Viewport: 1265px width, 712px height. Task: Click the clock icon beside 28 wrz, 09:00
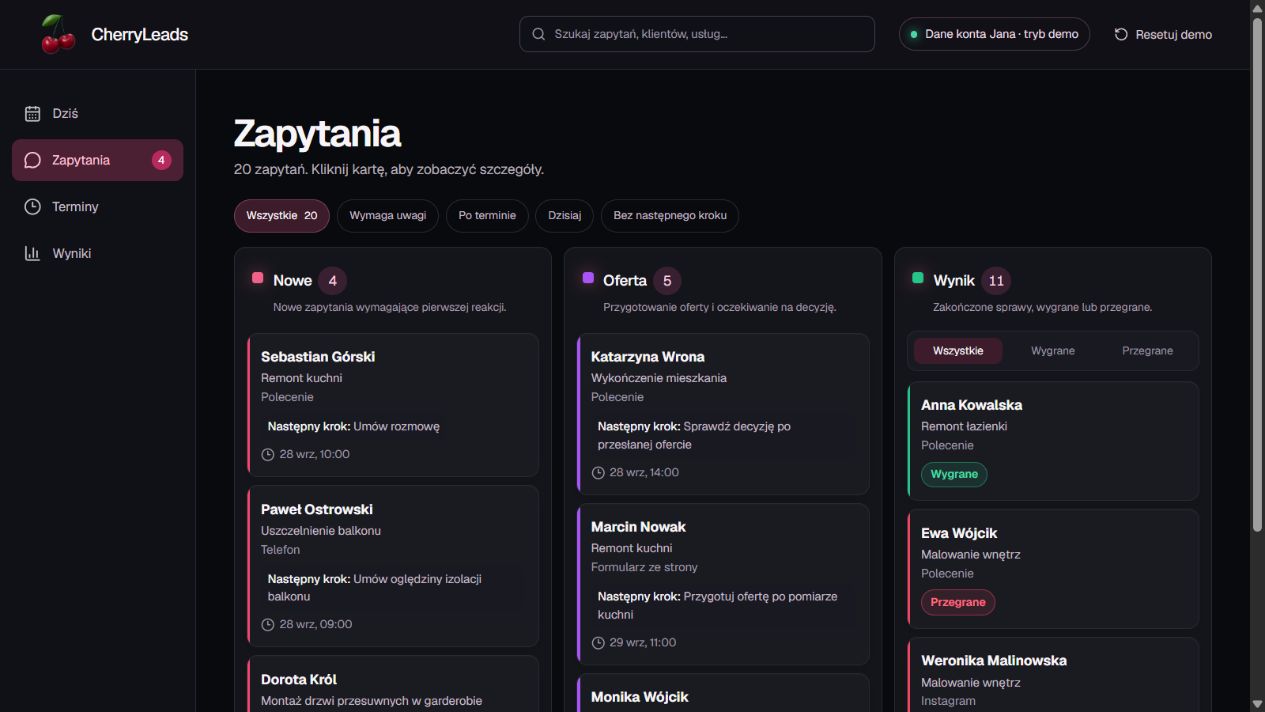tap(268, 625)
